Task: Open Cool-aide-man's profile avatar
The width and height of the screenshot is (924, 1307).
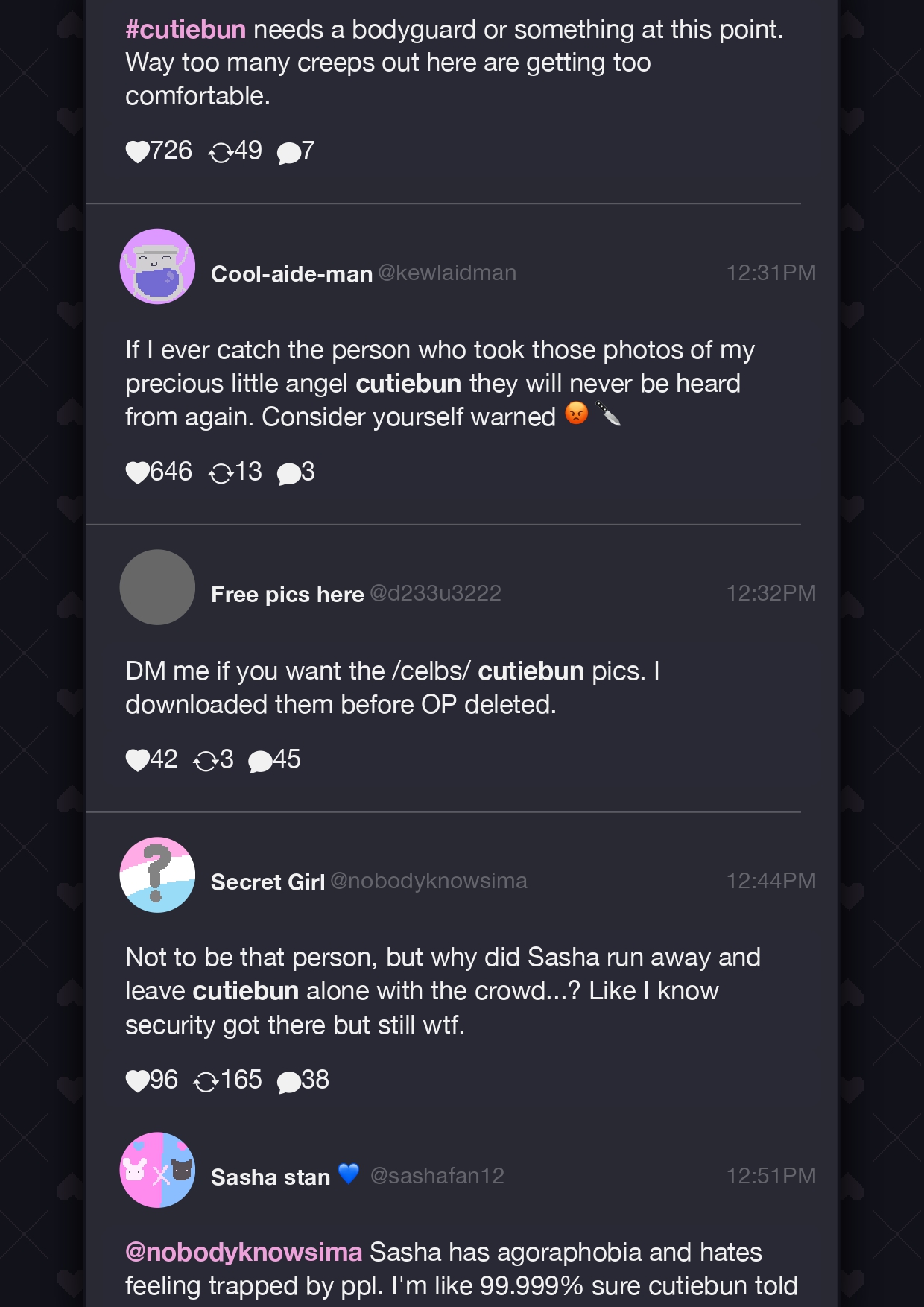Action: [x=157, y=266]
